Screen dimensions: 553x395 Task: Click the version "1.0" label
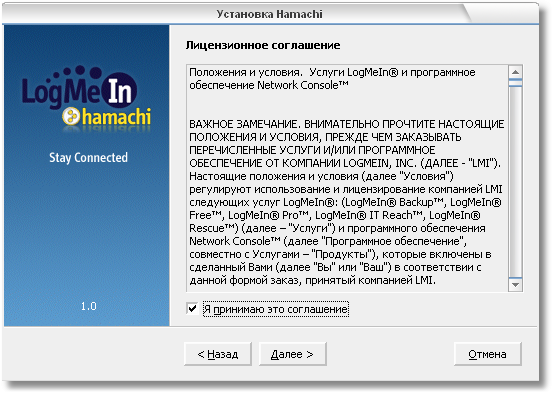pyautogui.click(x=89, y=306)
